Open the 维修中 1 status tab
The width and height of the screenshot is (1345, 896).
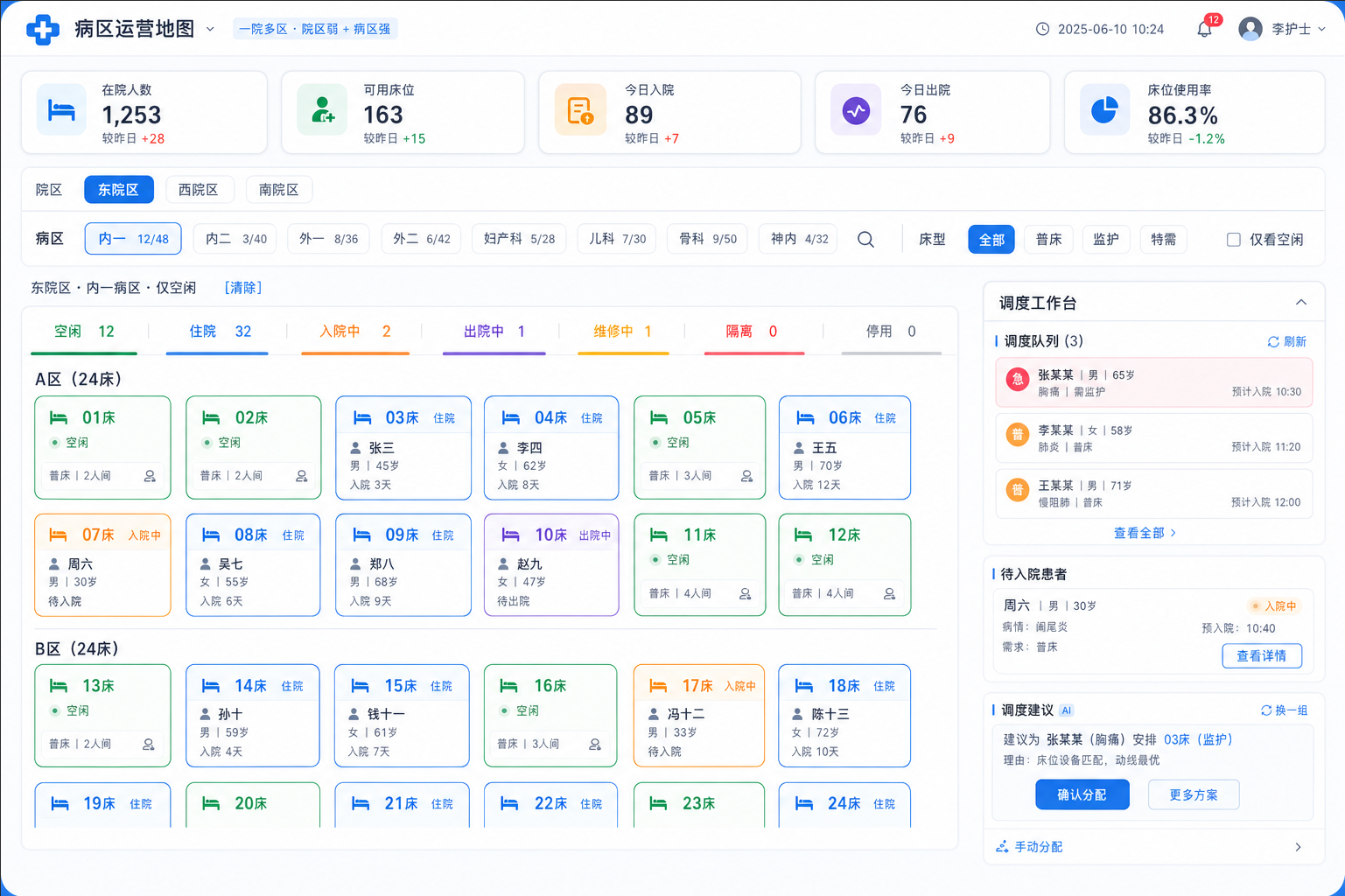623,332
